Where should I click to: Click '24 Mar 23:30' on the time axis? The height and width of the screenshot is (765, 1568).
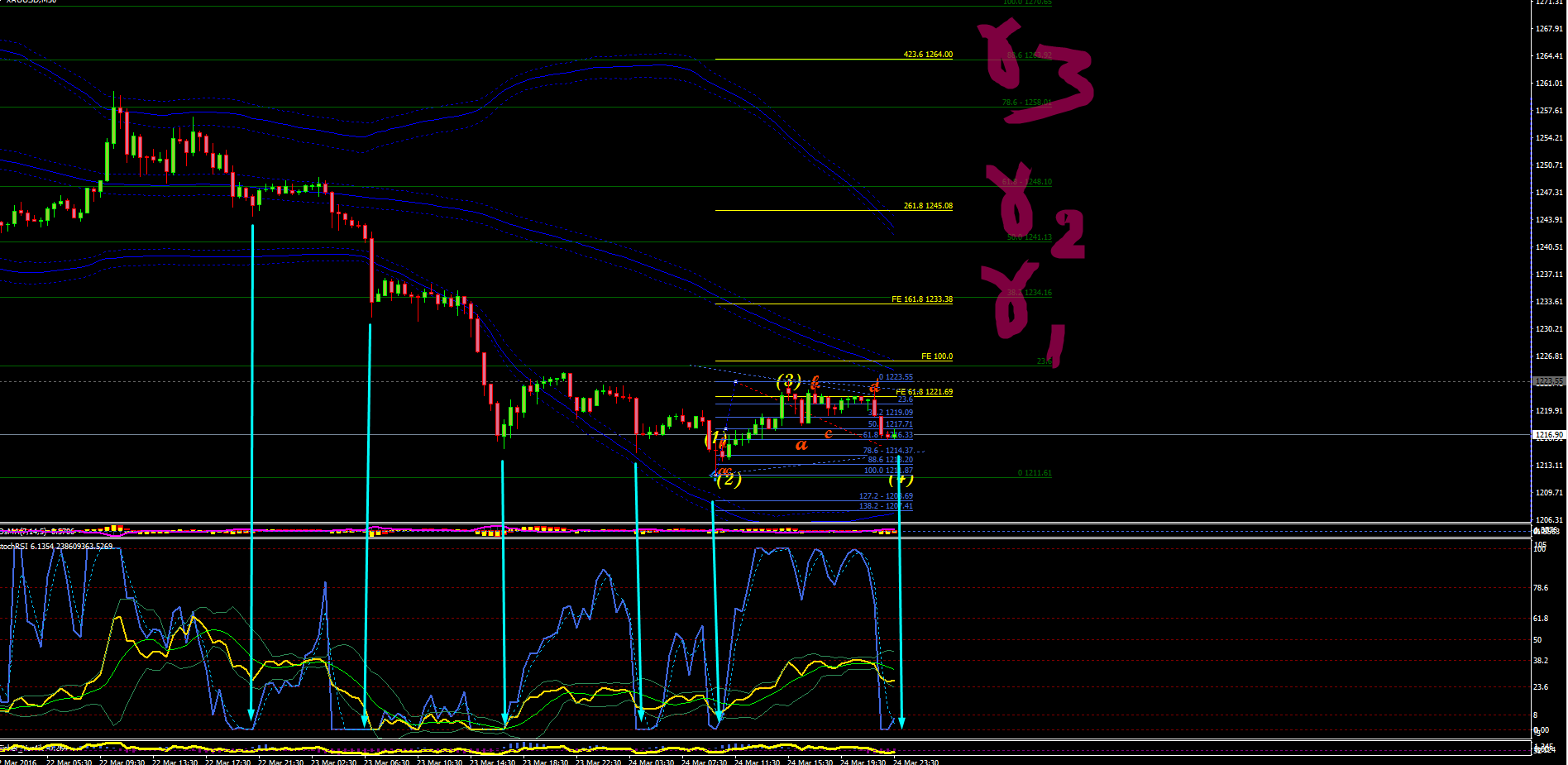(916, 762)
